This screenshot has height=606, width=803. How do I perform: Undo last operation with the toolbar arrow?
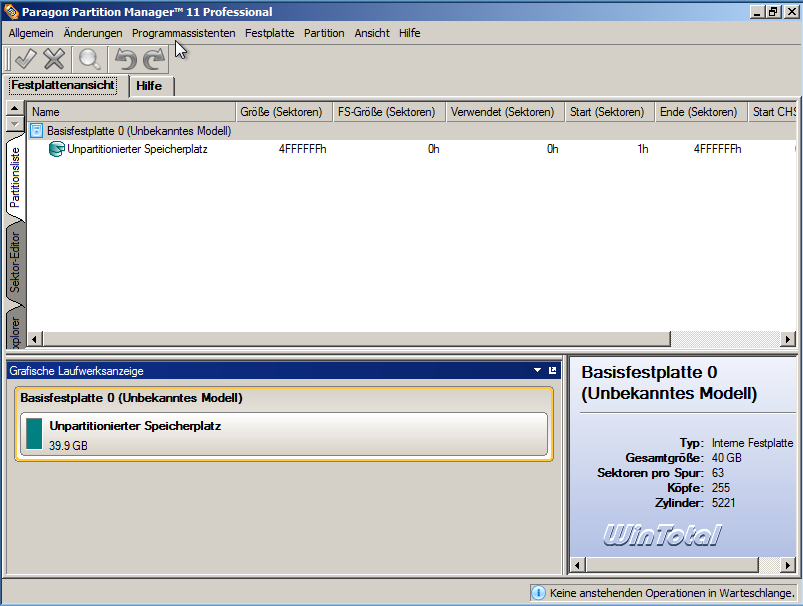click(125, 59)
